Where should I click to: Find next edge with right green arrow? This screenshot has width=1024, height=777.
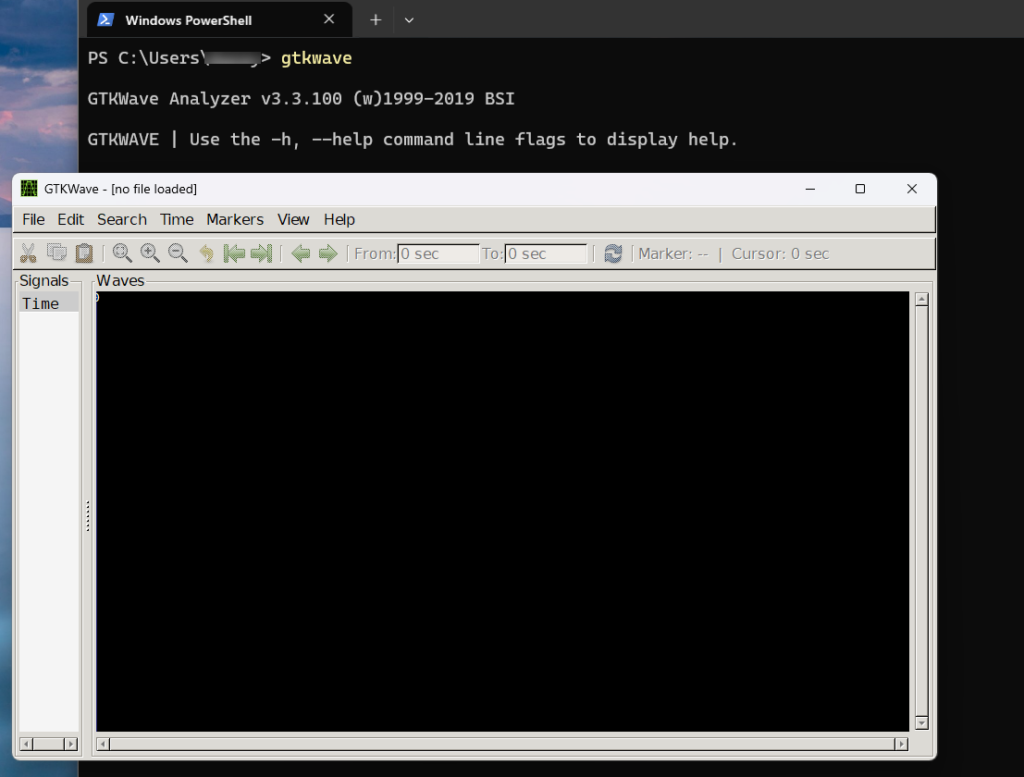[328, 253]
